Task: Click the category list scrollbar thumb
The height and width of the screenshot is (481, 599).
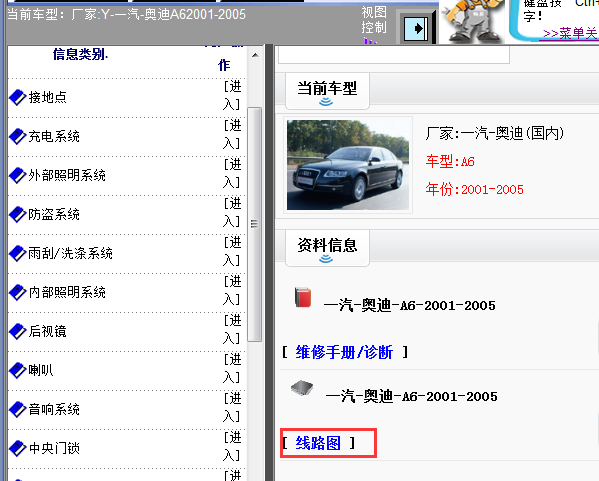Action: coord(254,224)
